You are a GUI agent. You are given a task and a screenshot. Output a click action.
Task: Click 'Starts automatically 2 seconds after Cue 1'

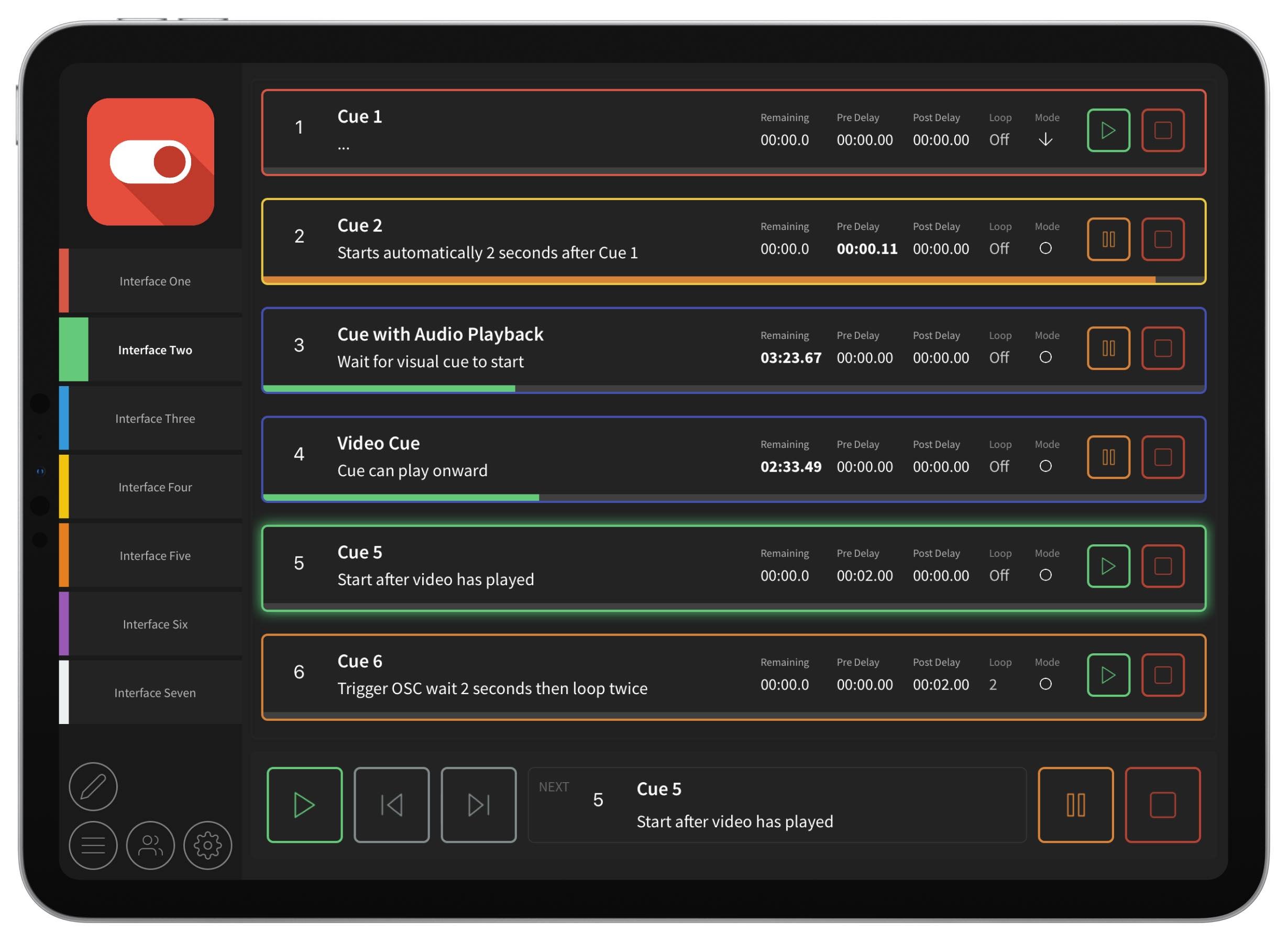coord(487,253)
